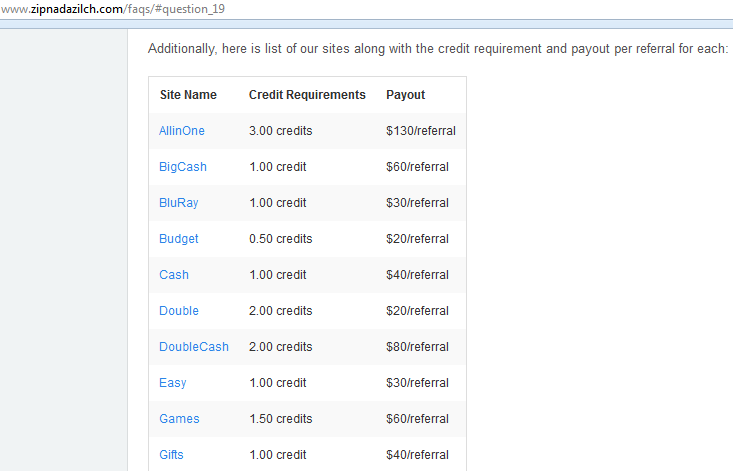Click the Payout column header
Screen dimensions: 733x471
click(405, 95)
